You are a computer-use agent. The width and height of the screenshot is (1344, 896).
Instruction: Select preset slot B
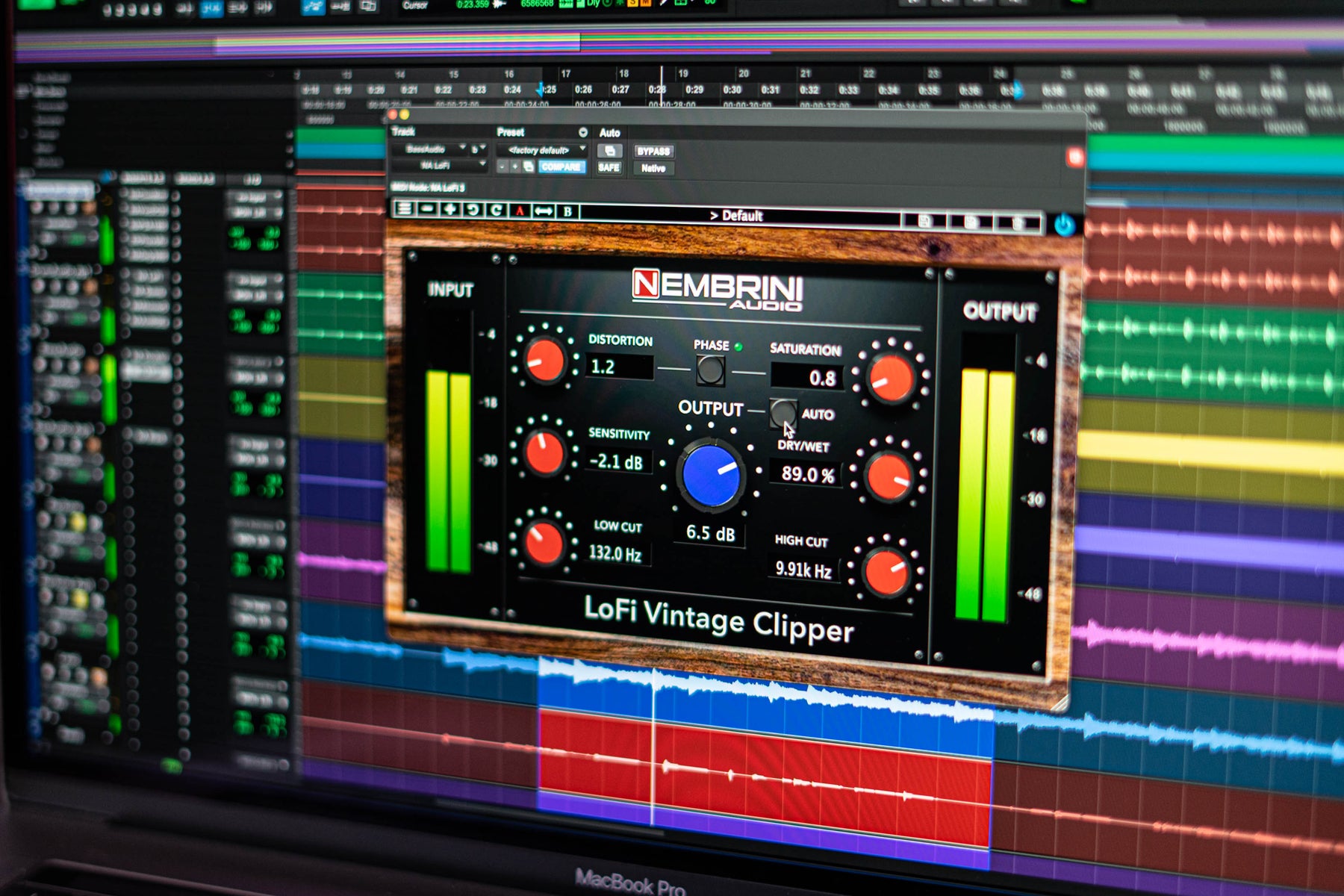(567, 212)
